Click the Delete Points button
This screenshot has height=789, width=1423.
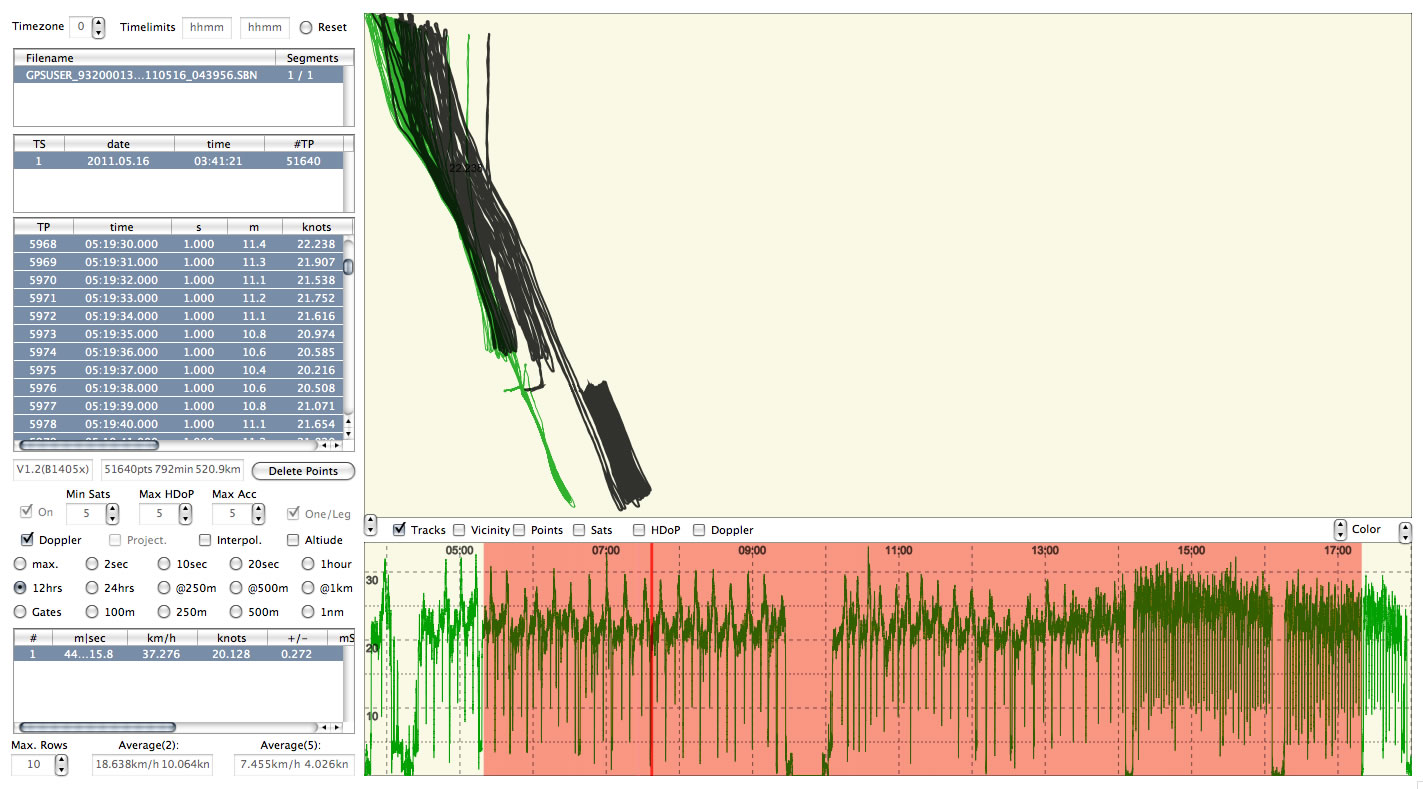pyautogui.click(x=303, y=471)
